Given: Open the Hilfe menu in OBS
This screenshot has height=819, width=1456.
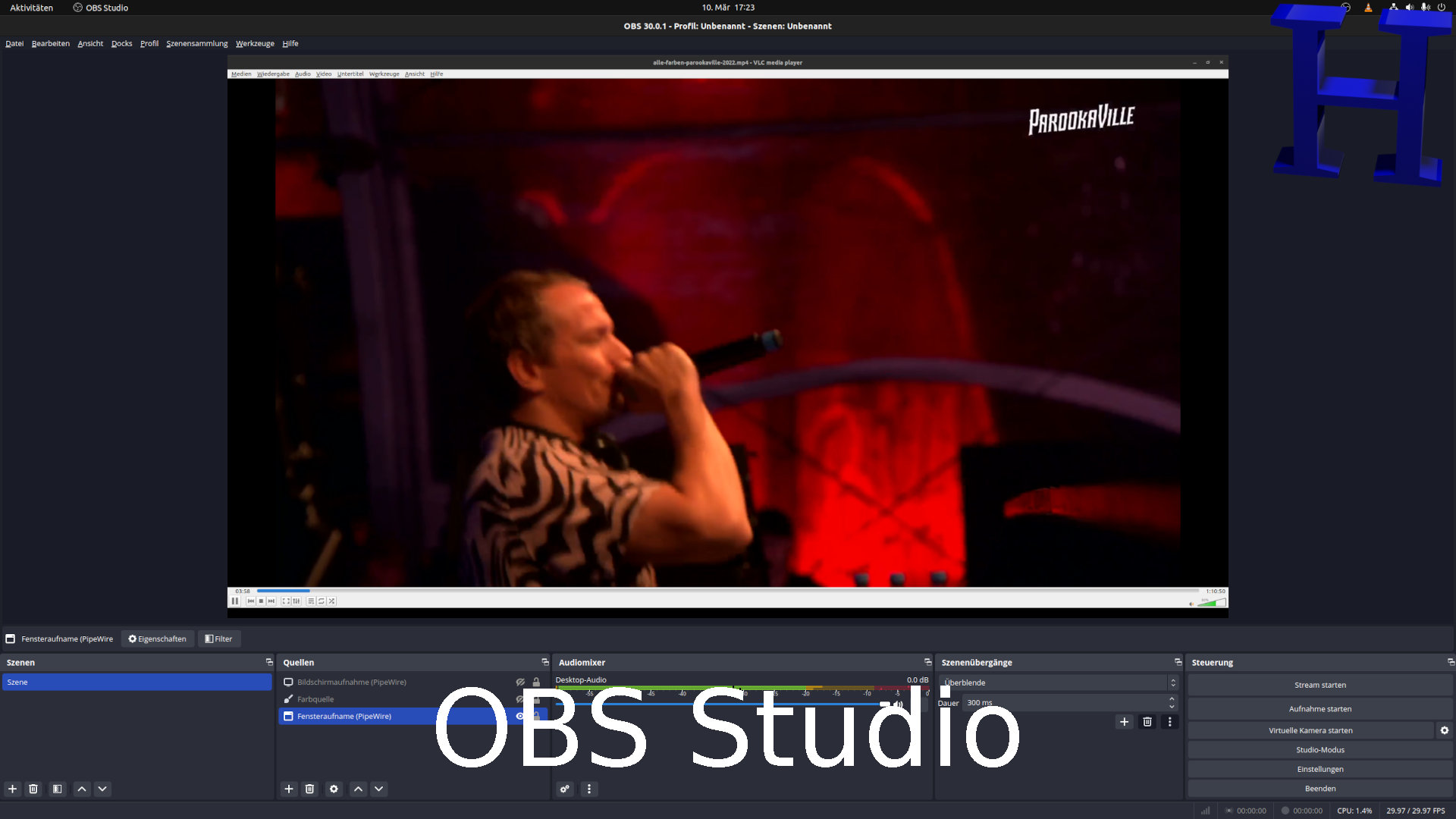Looking at the screenshot, I should (x=290, y=43).
